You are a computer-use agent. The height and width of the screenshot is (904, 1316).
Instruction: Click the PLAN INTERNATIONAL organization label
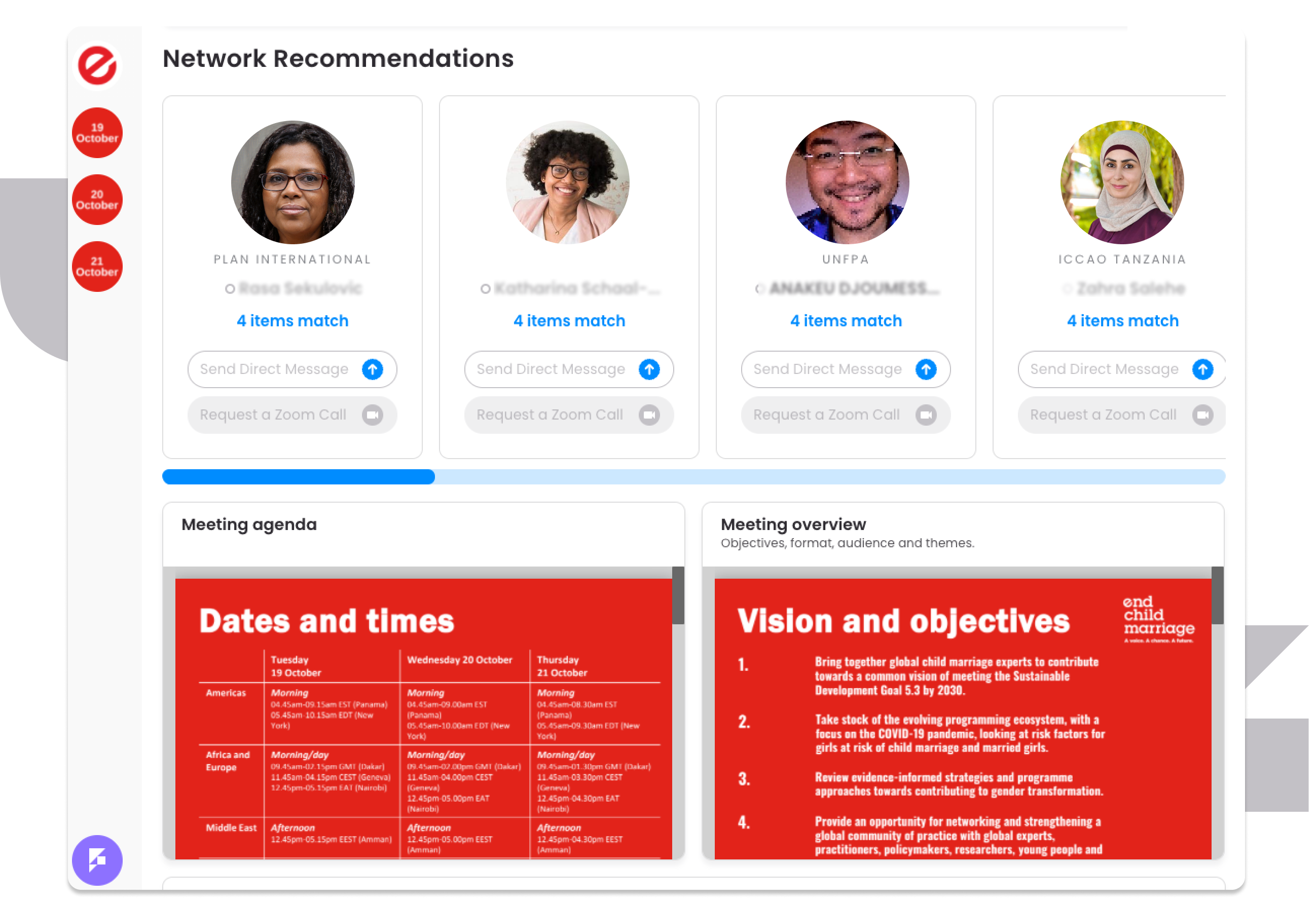pos(293,259)
